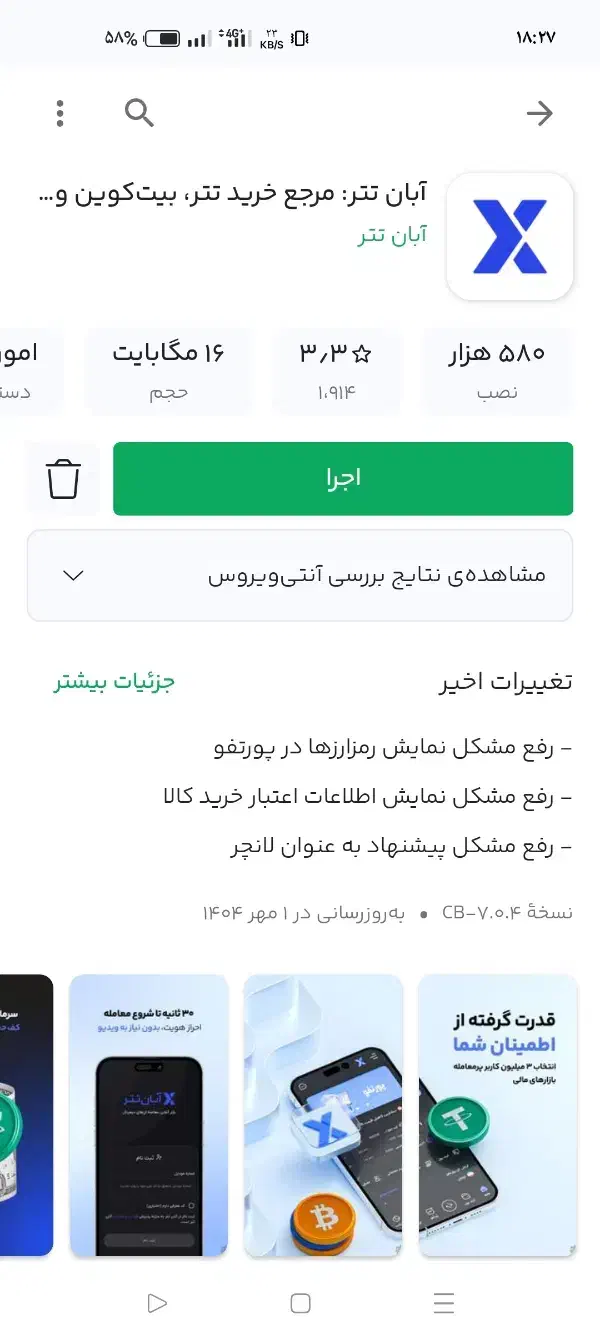The width and height of the screenshot is (600, 1340).
Task: Tap the square home navigation icon
Action: 300,1303
